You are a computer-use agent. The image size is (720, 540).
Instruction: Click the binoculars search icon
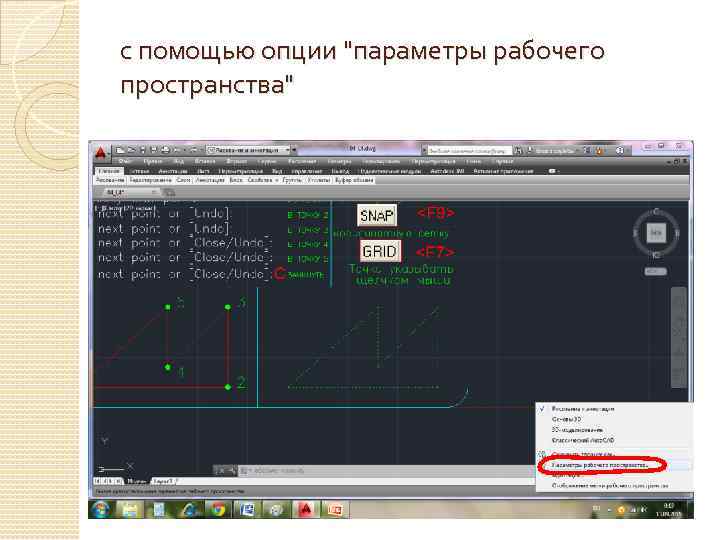pos(518,150)
